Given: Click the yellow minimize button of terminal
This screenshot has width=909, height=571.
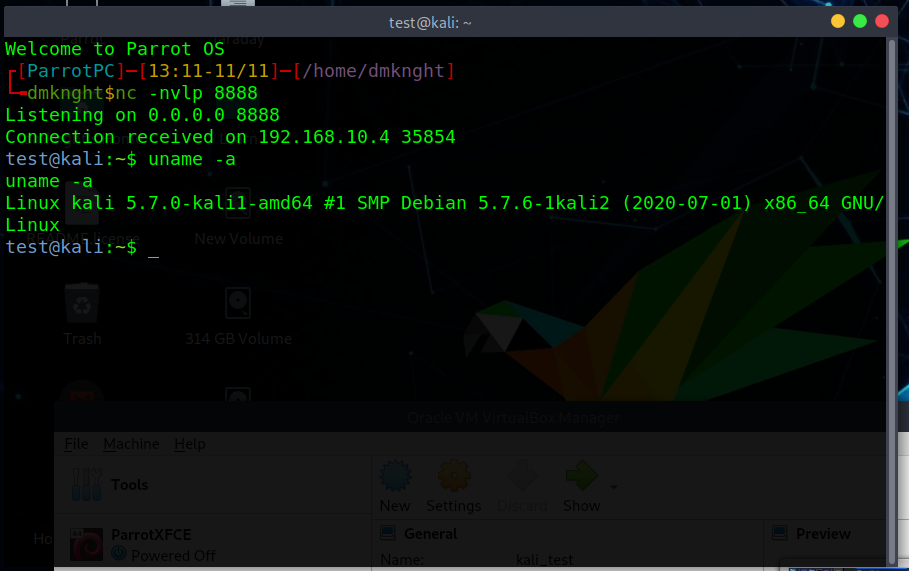Looking at the screenshot, I should click(x=838, y=21).
